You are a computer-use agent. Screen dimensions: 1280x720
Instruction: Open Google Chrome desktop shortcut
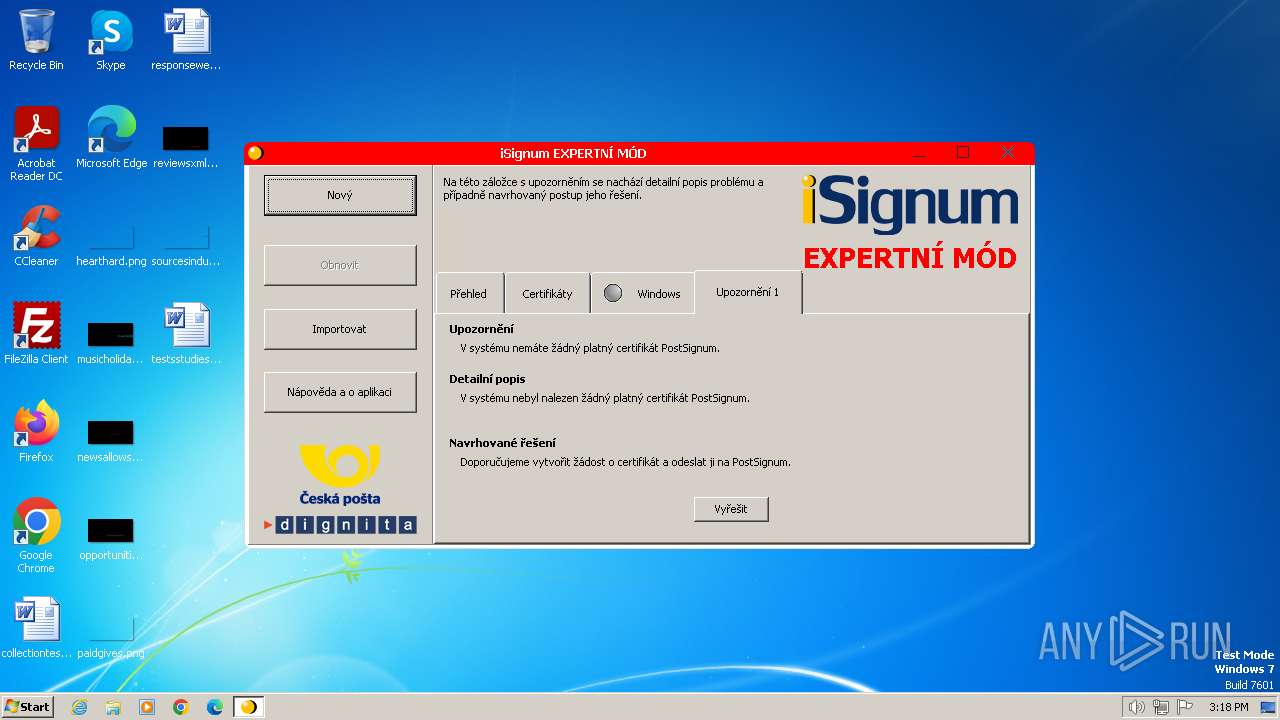coord(36,536)
